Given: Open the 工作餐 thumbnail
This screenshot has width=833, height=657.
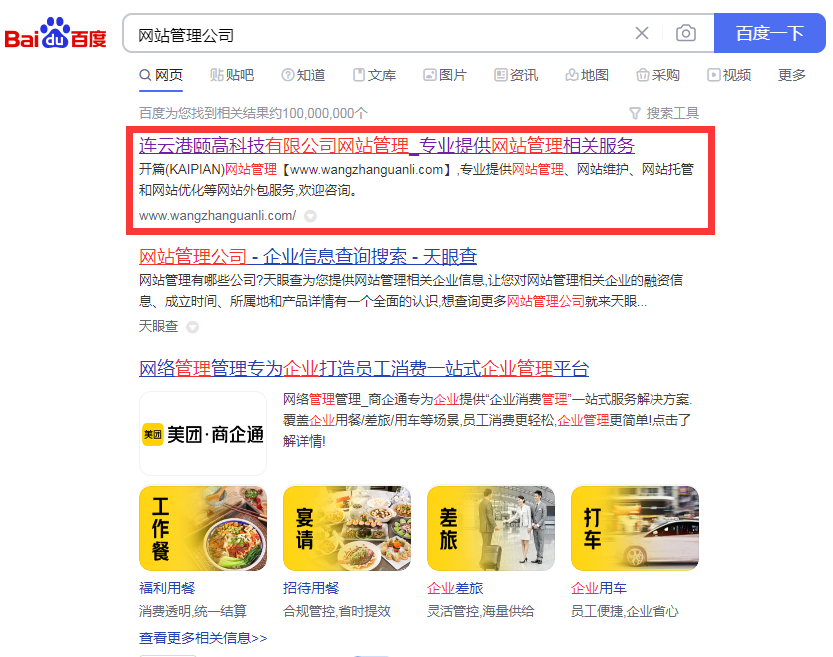Looking at the screenshot, I should coord(203,528).
